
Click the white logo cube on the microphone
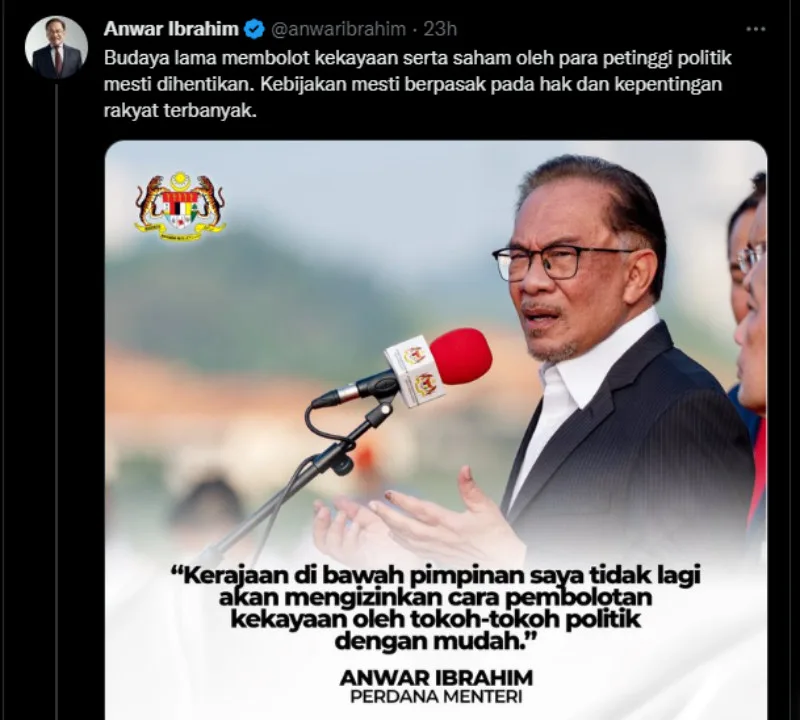414,370
